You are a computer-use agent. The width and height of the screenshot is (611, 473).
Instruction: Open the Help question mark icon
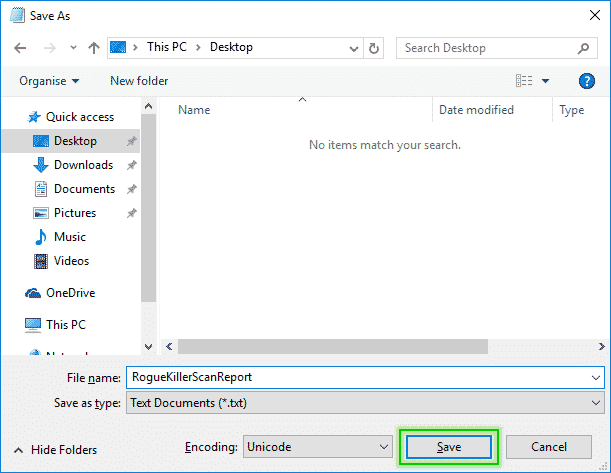pos(587,81)
